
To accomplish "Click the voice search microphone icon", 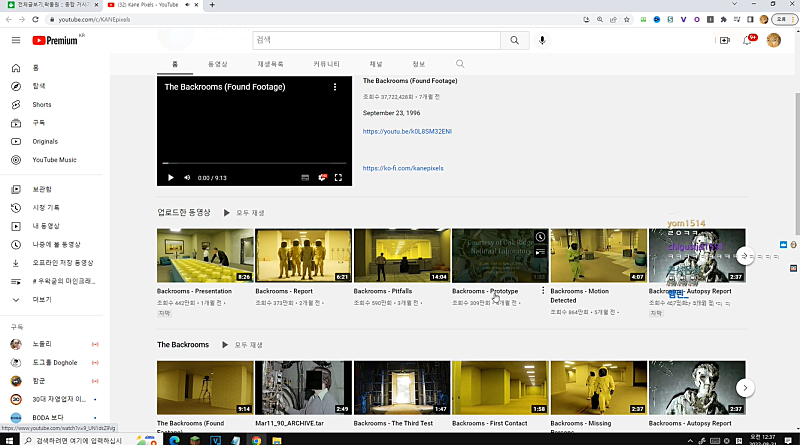I will [x=543, y=40].
